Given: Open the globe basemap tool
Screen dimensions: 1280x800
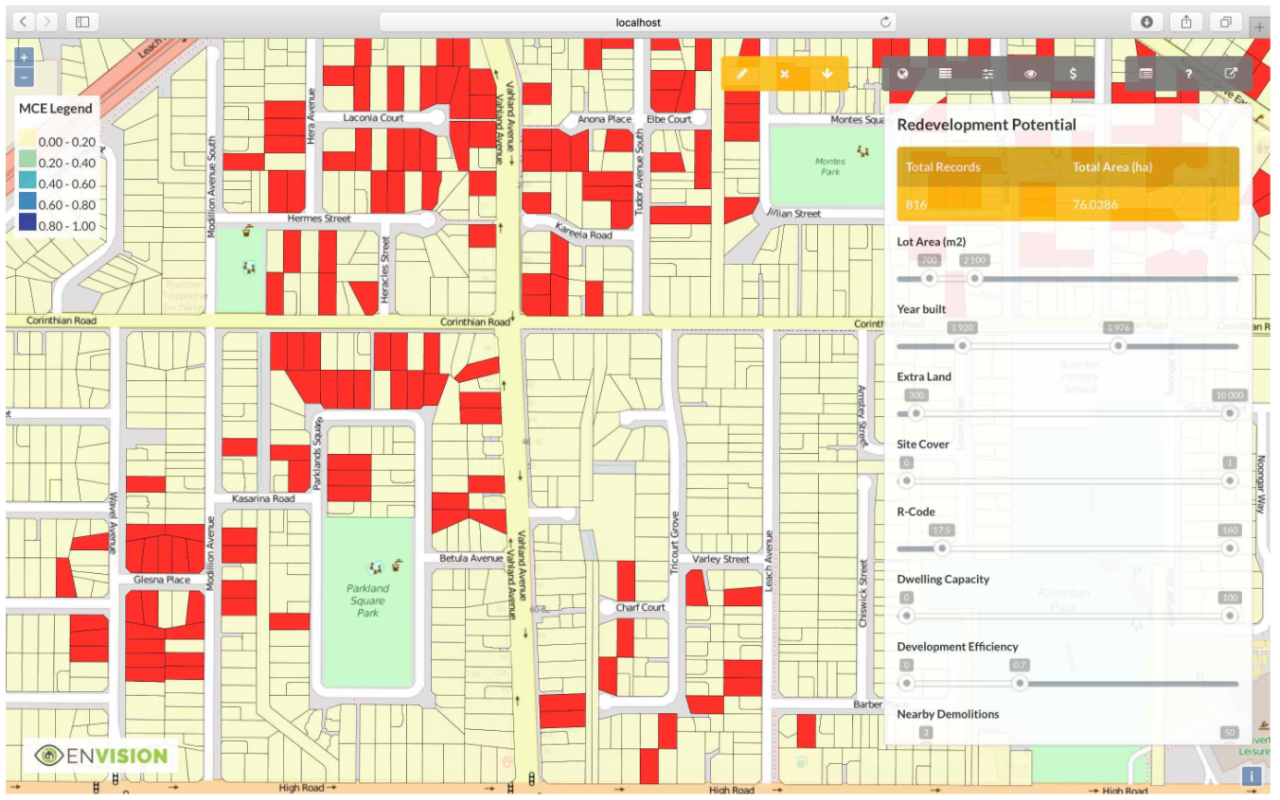Looking at the screenshot, I should 903,73.
